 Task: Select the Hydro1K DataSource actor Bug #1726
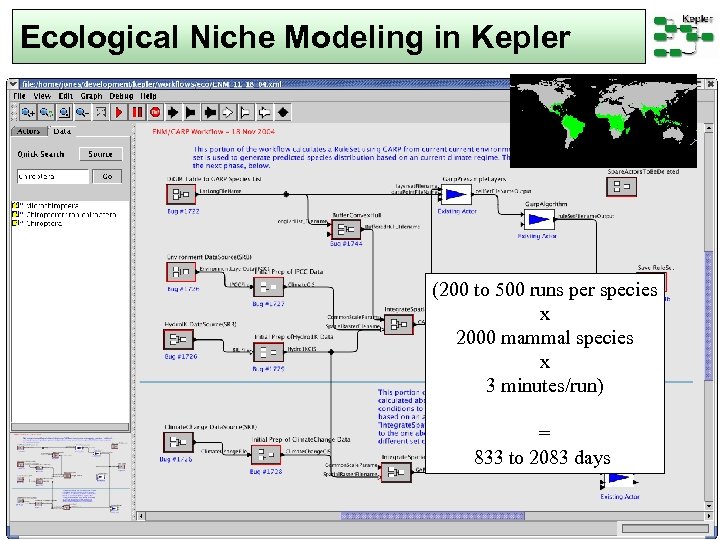[179, 339]
